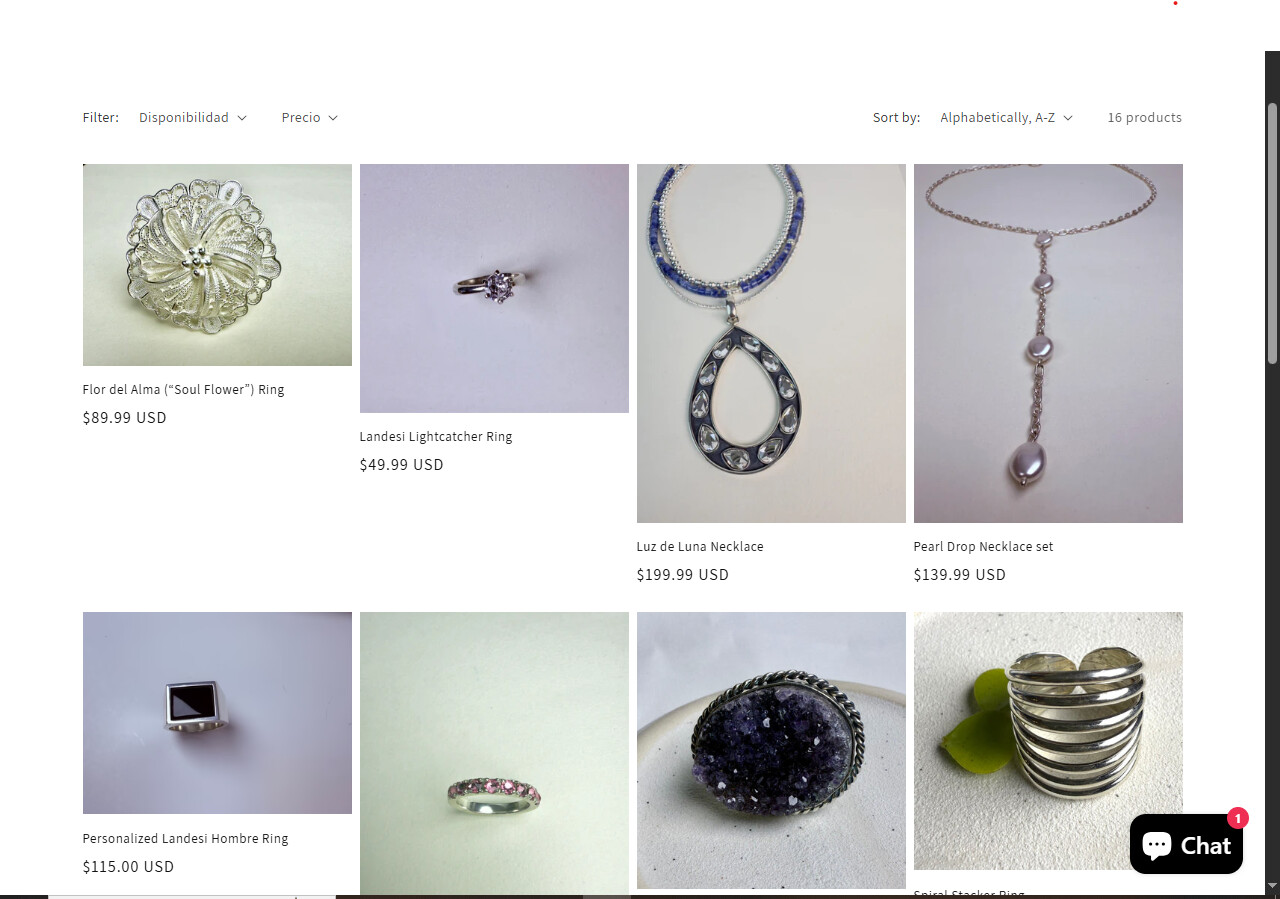1280x899 pixels.
Task: Click the black square stone ring image
Action: (217, 713)
